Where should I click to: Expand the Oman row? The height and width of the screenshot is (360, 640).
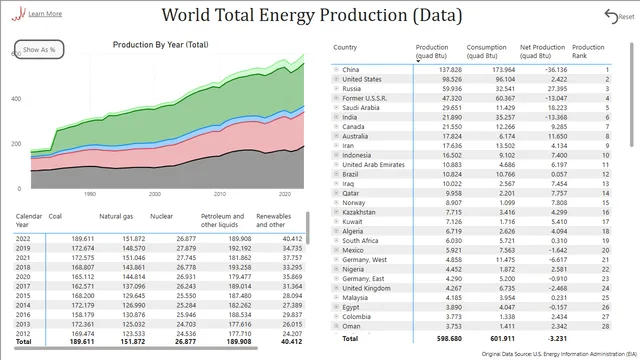[336, 326]
